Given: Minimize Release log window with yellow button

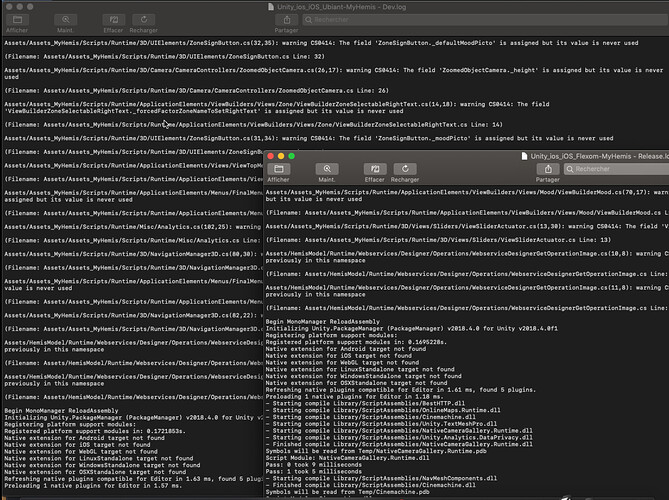Looking at the screenshot, I should tap(281, 156).
